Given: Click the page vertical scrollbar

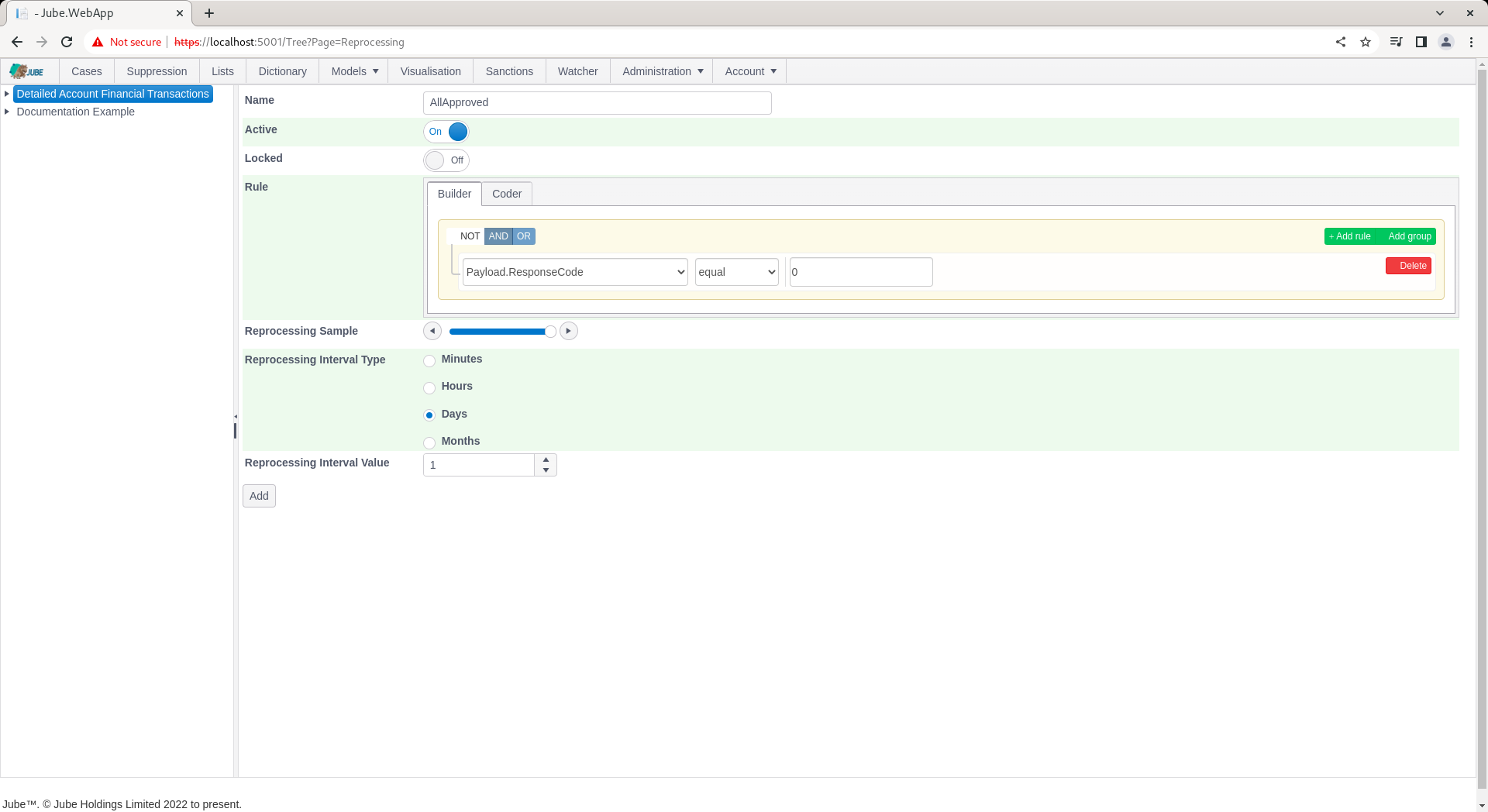Looking at the screenshot, I should (x=1482, y=430).
